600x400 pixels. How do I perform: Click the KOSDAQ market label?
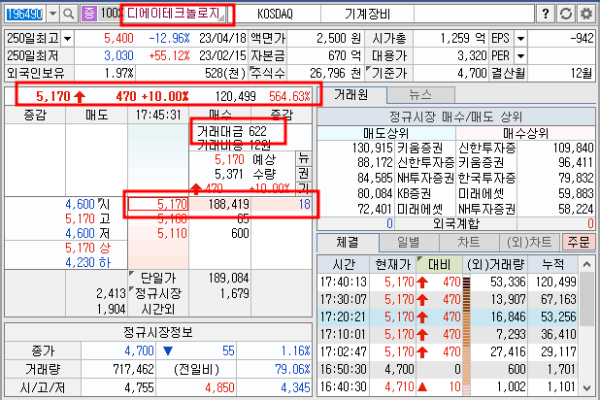coord(275,14)
